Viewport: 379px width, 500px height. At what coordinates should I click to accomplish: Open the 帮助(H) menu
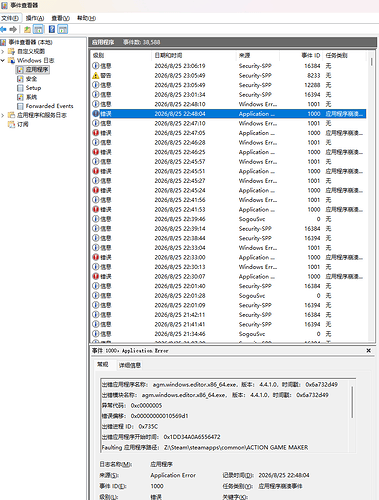click(86, 18)
